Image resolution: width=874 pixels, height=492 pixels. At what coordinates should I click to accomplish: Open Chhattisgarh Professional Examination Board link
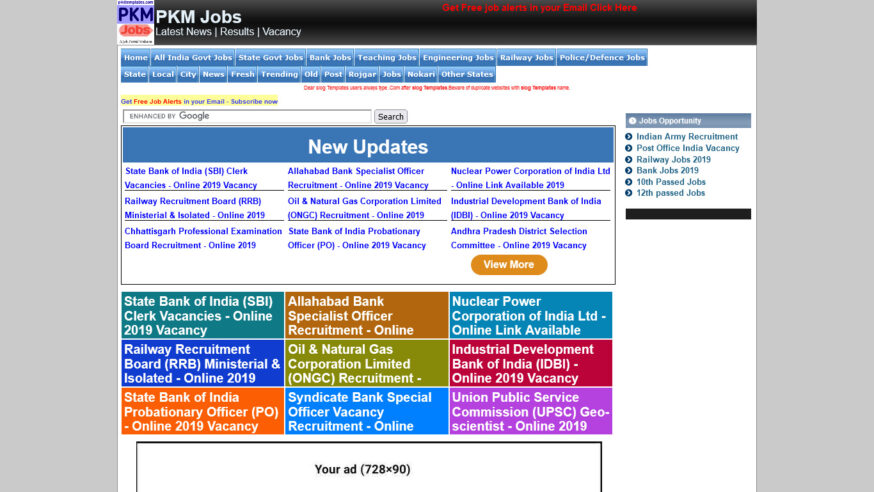pyautogui.click(x=203, y=238)
